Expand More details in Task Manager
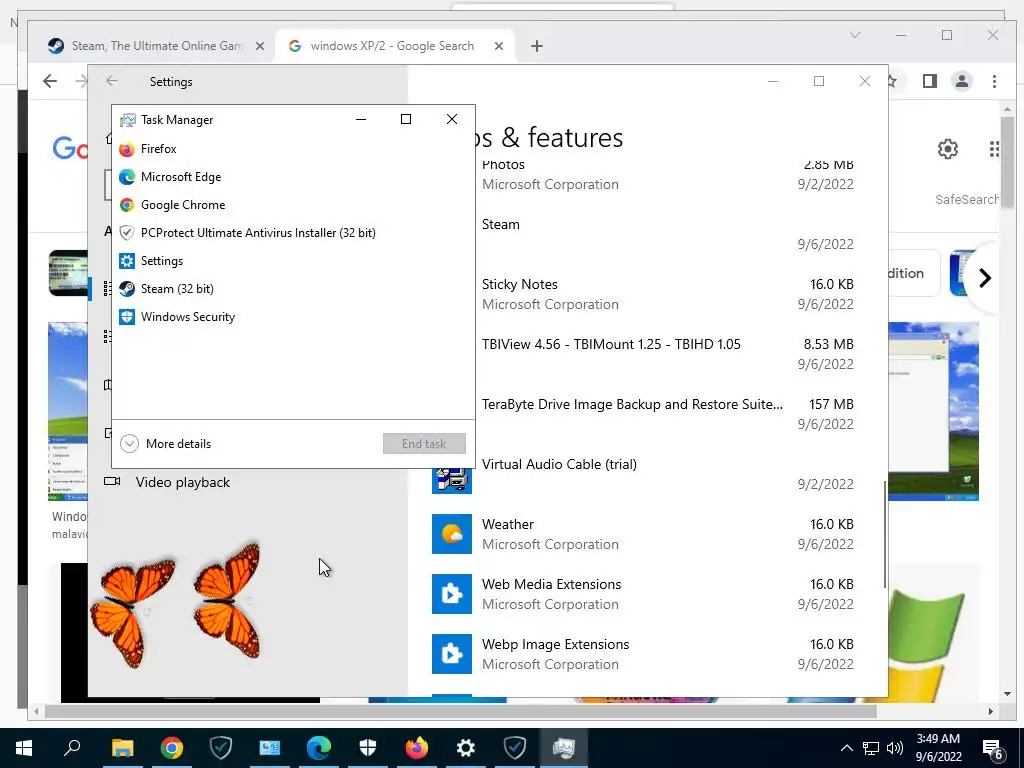The height and width of the screenshot is (768, 1024). point(166,443)
